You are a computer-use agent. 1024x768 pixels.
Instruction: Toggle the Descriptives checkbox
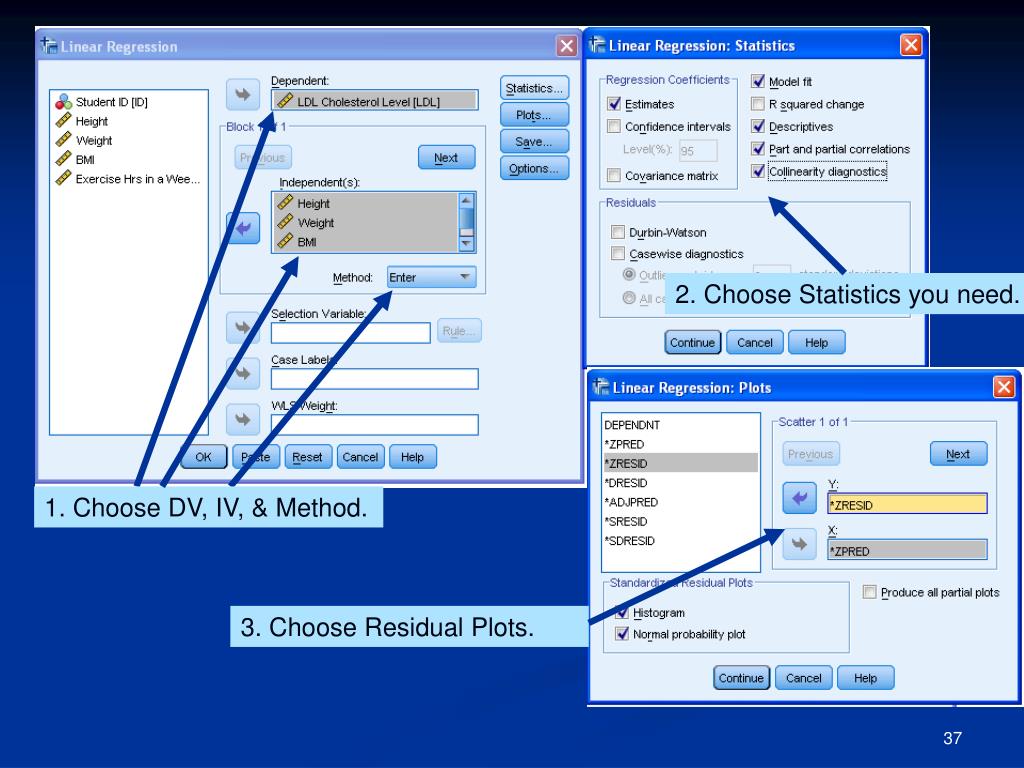click(758, 126)
